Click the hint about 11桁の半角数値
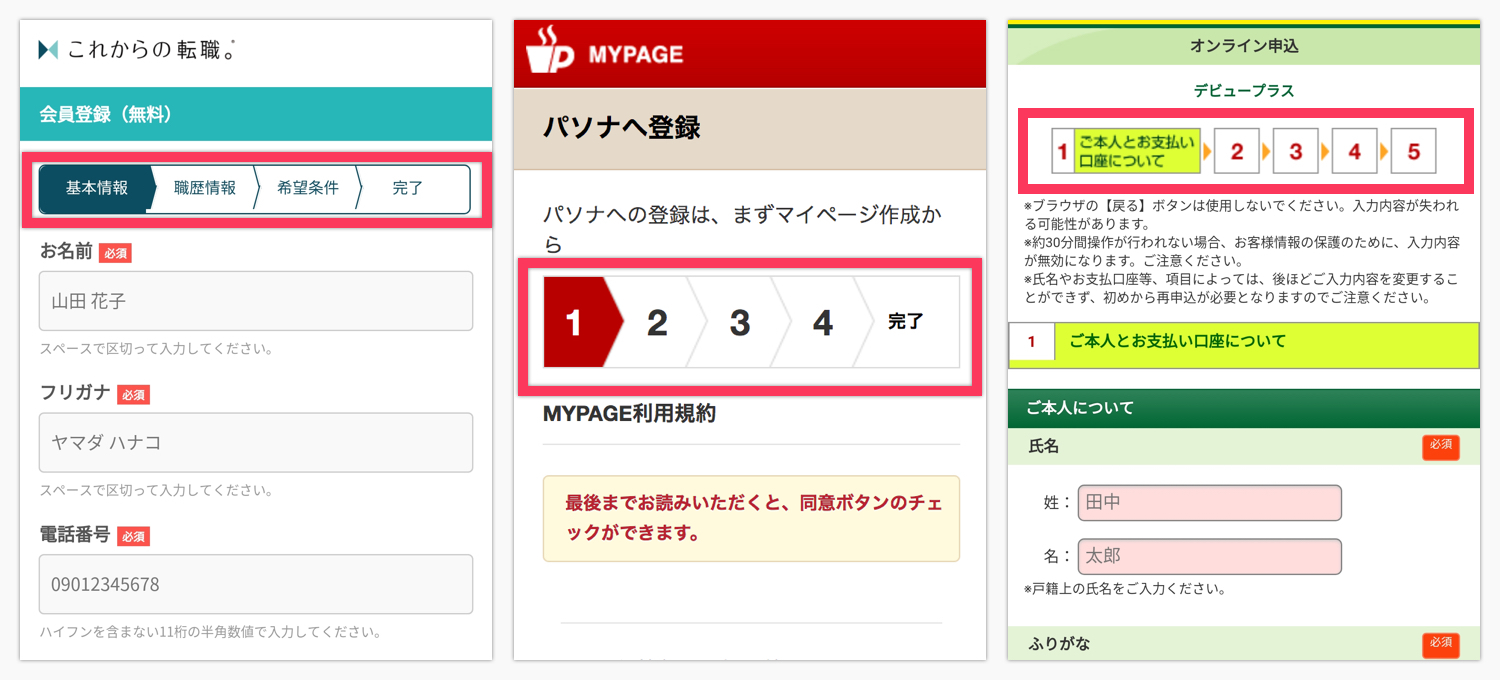The image size is (1500, 680). 210,632
